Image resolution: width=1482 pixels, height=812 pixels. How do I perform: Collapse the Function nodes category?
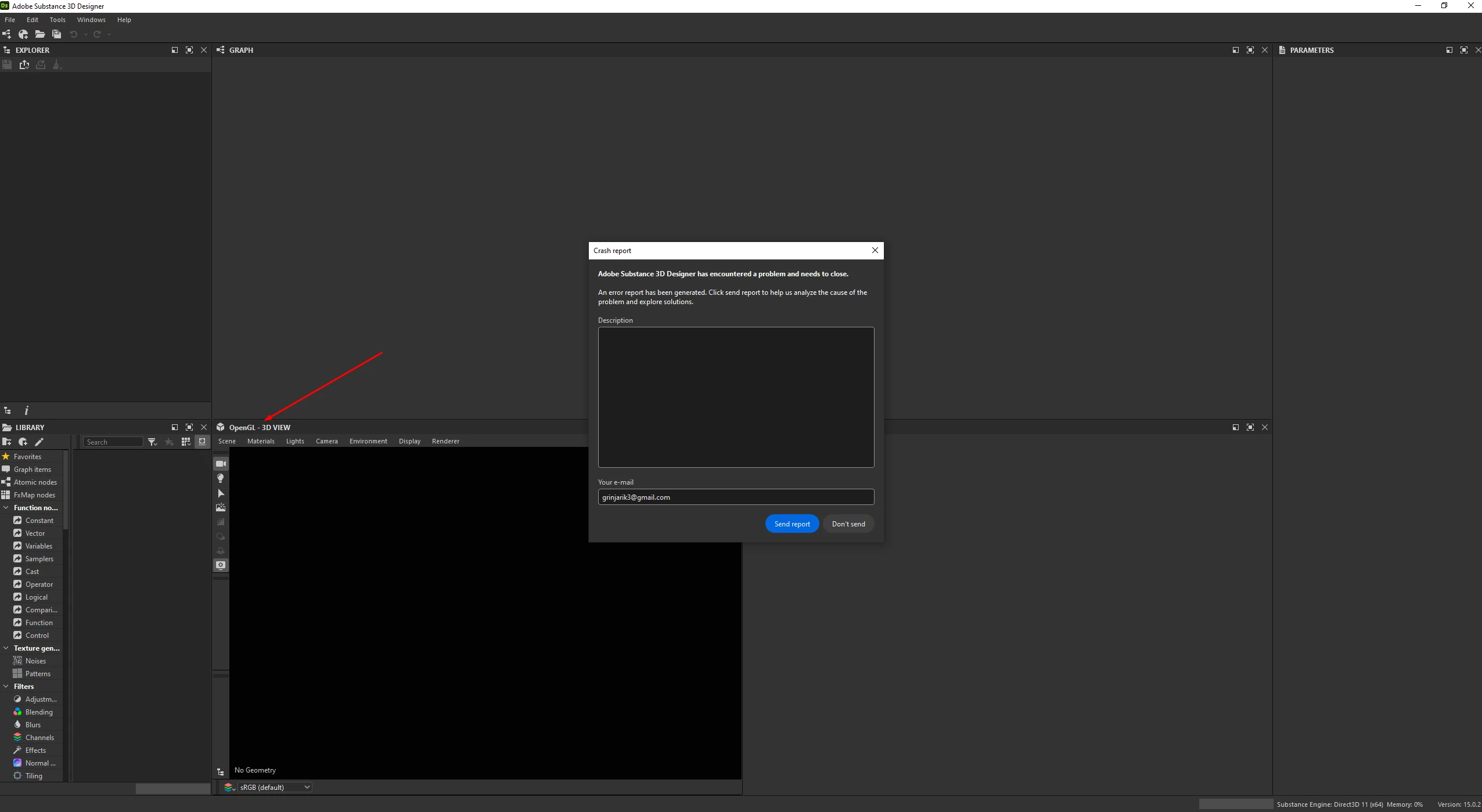6,508
